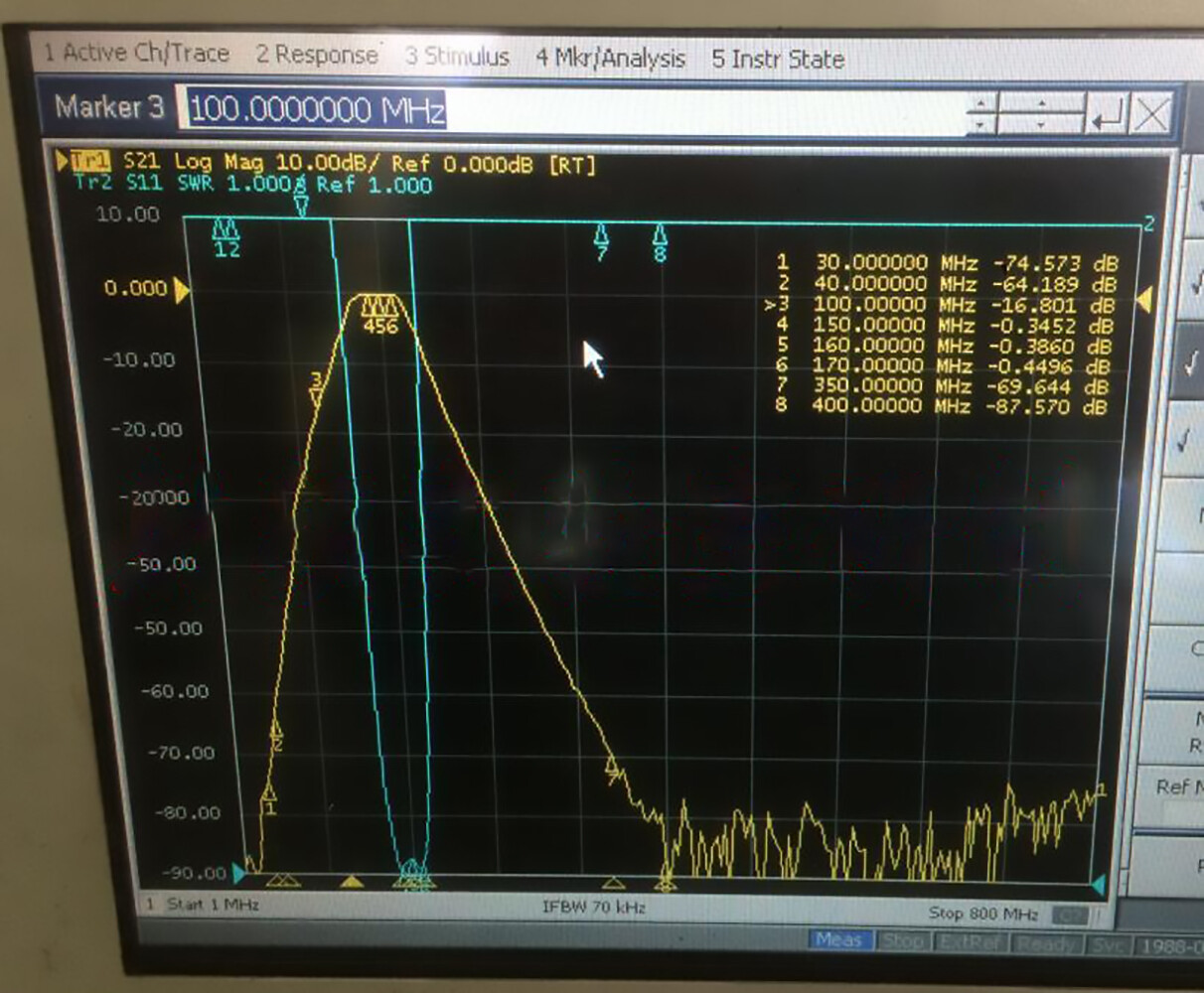This screenshot has height=993, width=1204.
Task: Open the 2 Response menu
Action: click(317, 55)
